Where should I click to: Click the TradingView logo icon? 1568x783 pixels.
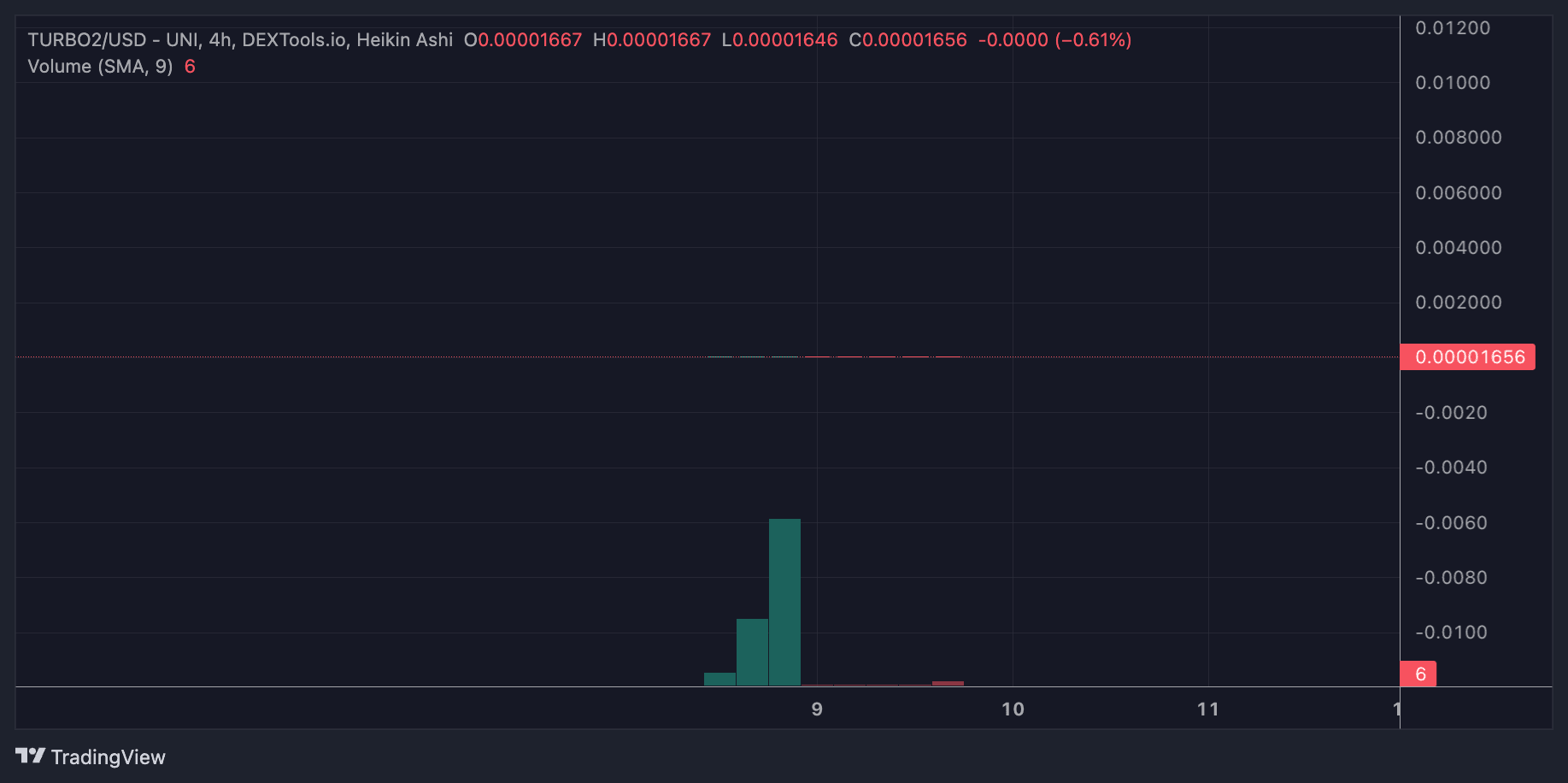coord(30,756)
